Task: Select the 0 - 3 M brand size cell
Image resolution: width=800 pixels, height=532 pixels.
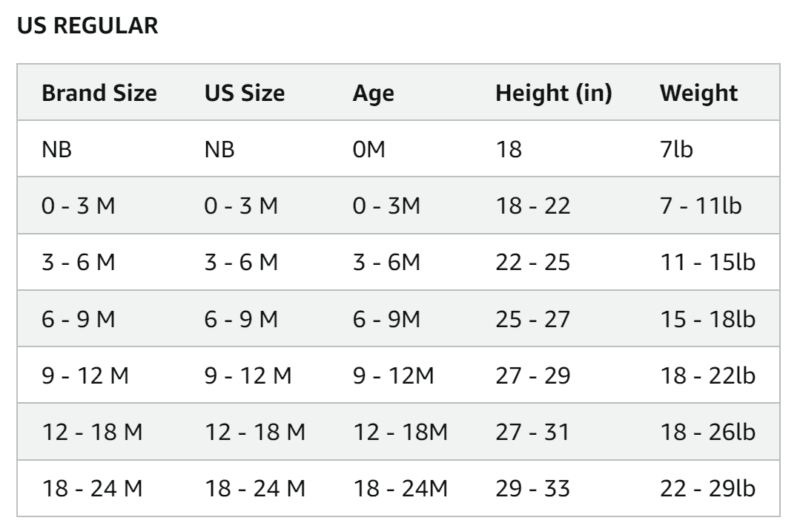Action: tap(78, 206)
